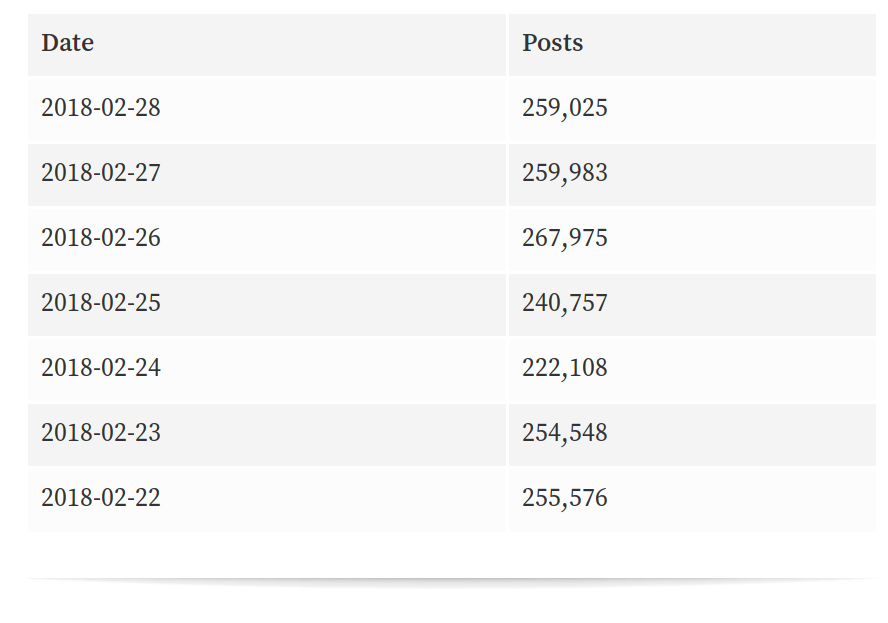888x623 pixels.
Task: Select the 2018-02-22 date cell
Action: [101, 498]
